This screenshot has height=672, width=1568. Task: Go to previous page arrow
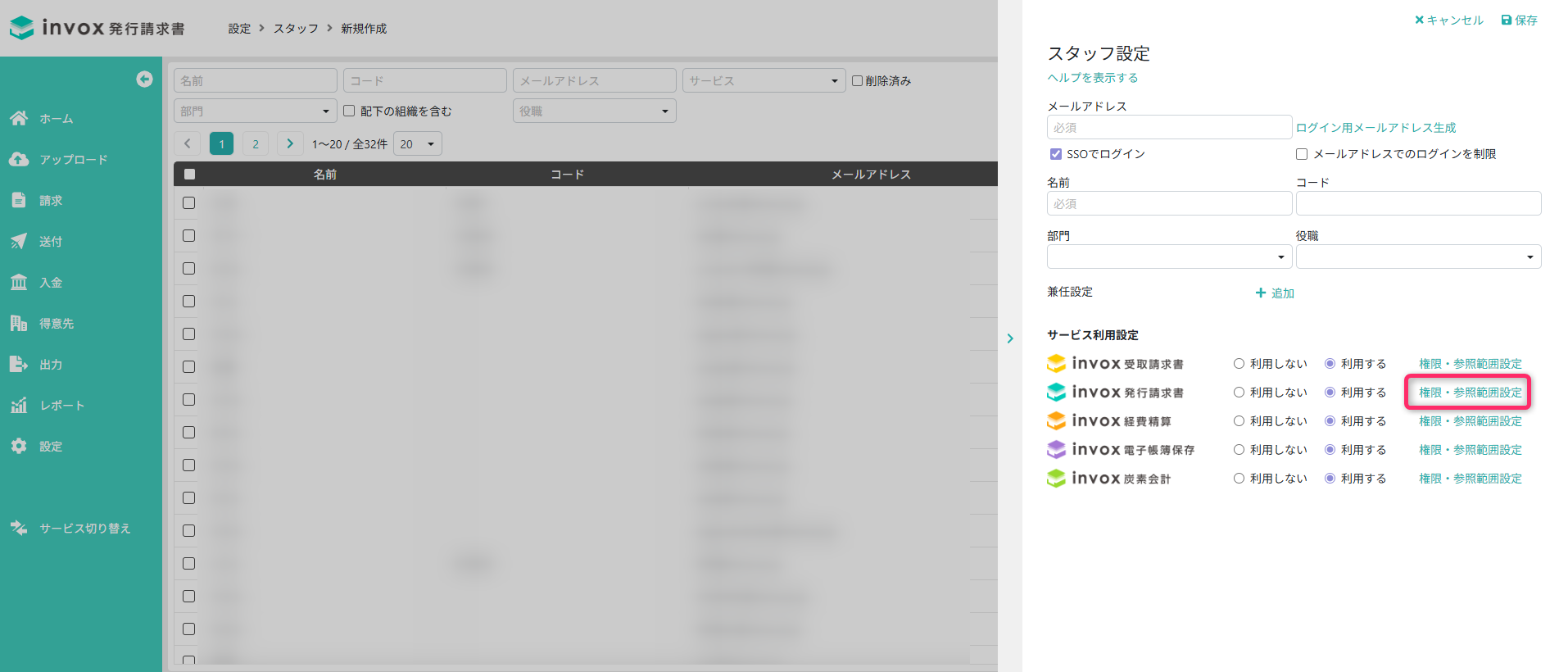point(187,143)
